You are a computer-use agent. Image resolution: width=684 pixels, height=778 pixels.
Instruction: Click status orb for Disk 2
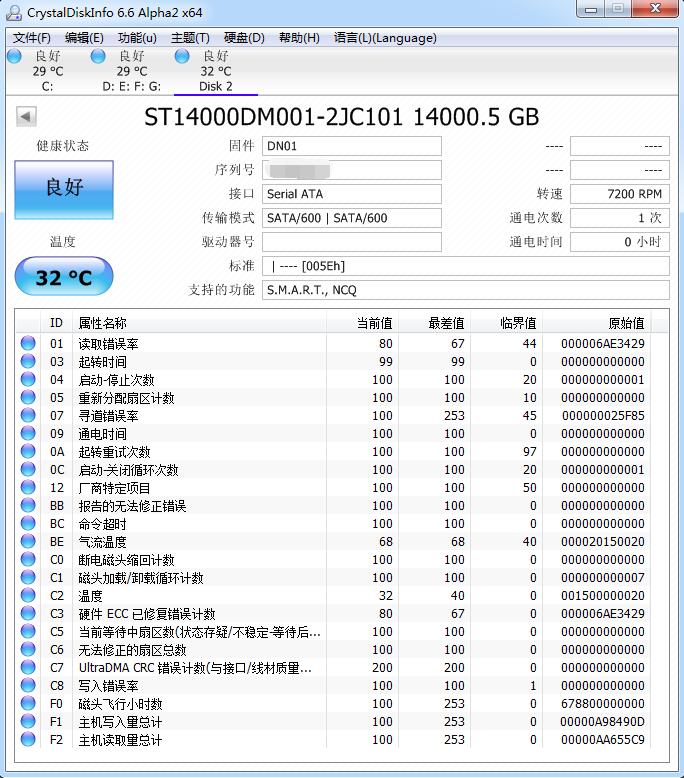tap(181, 56)
